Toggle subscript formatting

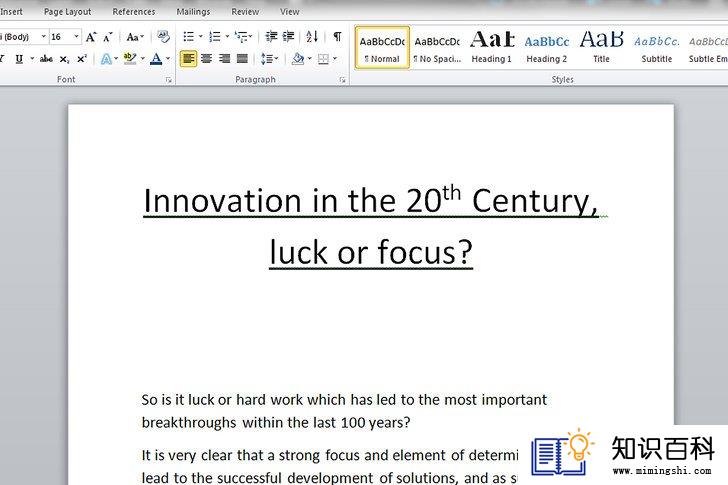click(x=64, y=59)
